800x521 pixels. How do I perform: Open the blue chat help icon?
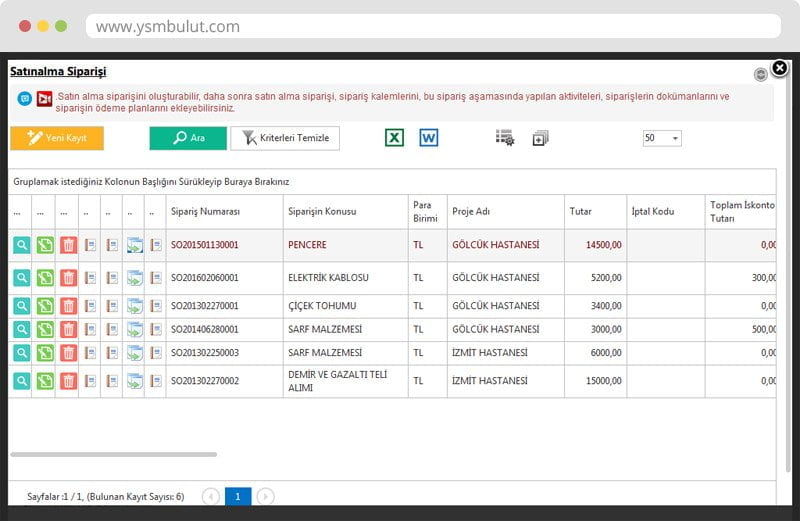tap(25, 99)
